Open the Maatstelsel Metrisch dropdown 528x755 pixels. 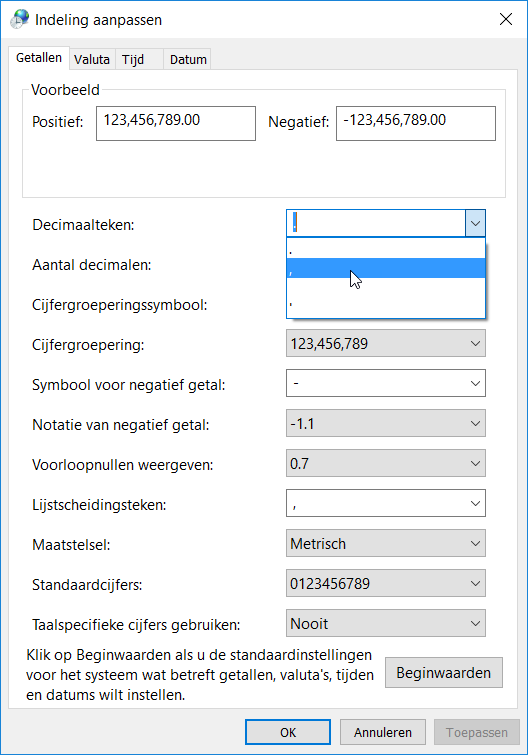386,543
